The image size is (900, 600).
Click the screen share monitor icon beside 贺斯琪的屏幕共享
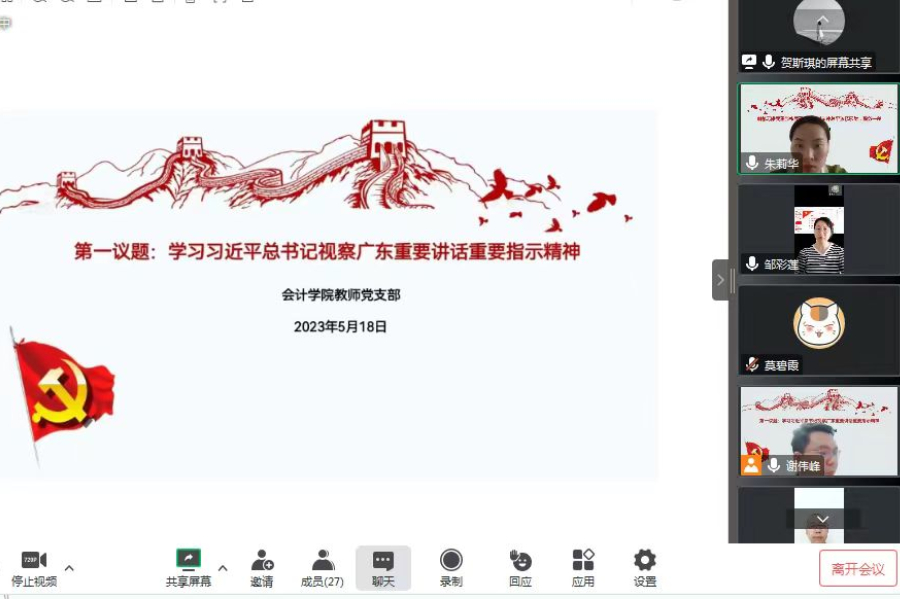[x=748, y=61]
